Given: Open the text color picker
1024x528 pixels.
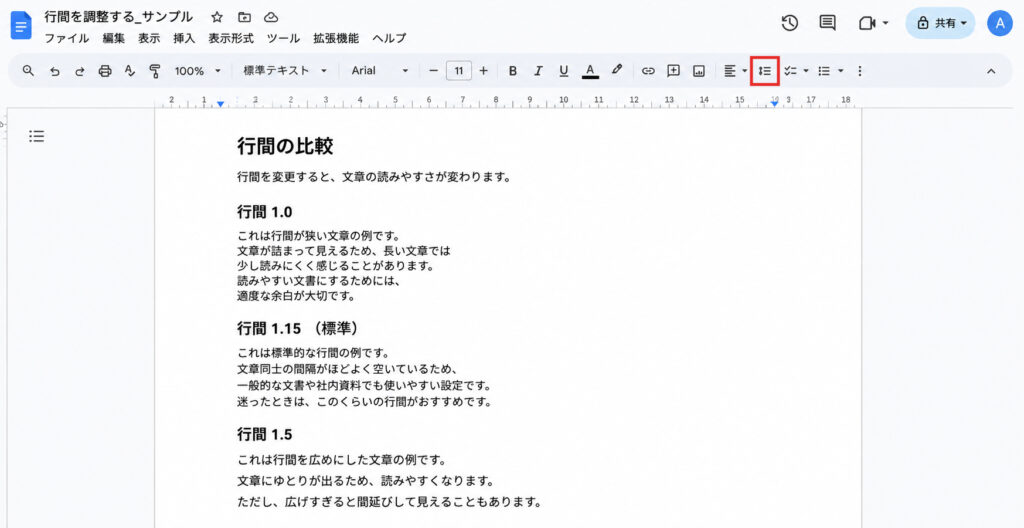Looking at the screenshot, I should 590,71.
